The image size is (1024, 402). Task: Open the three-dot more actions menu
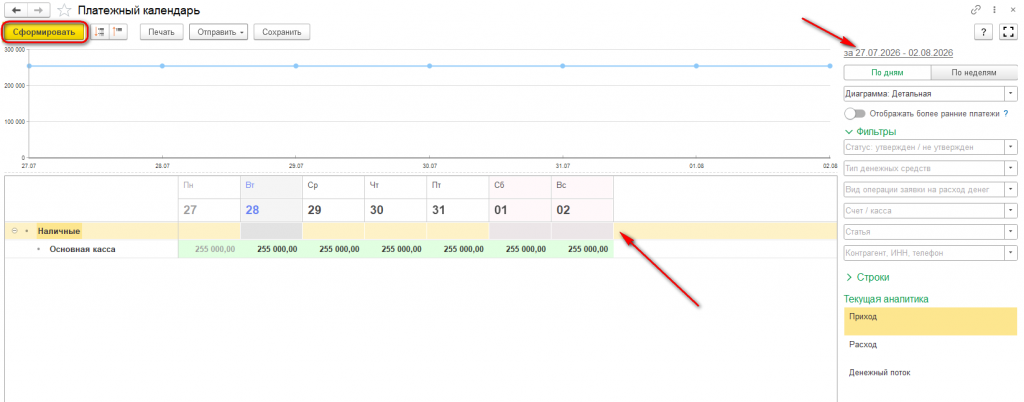[x=995, y=10]
